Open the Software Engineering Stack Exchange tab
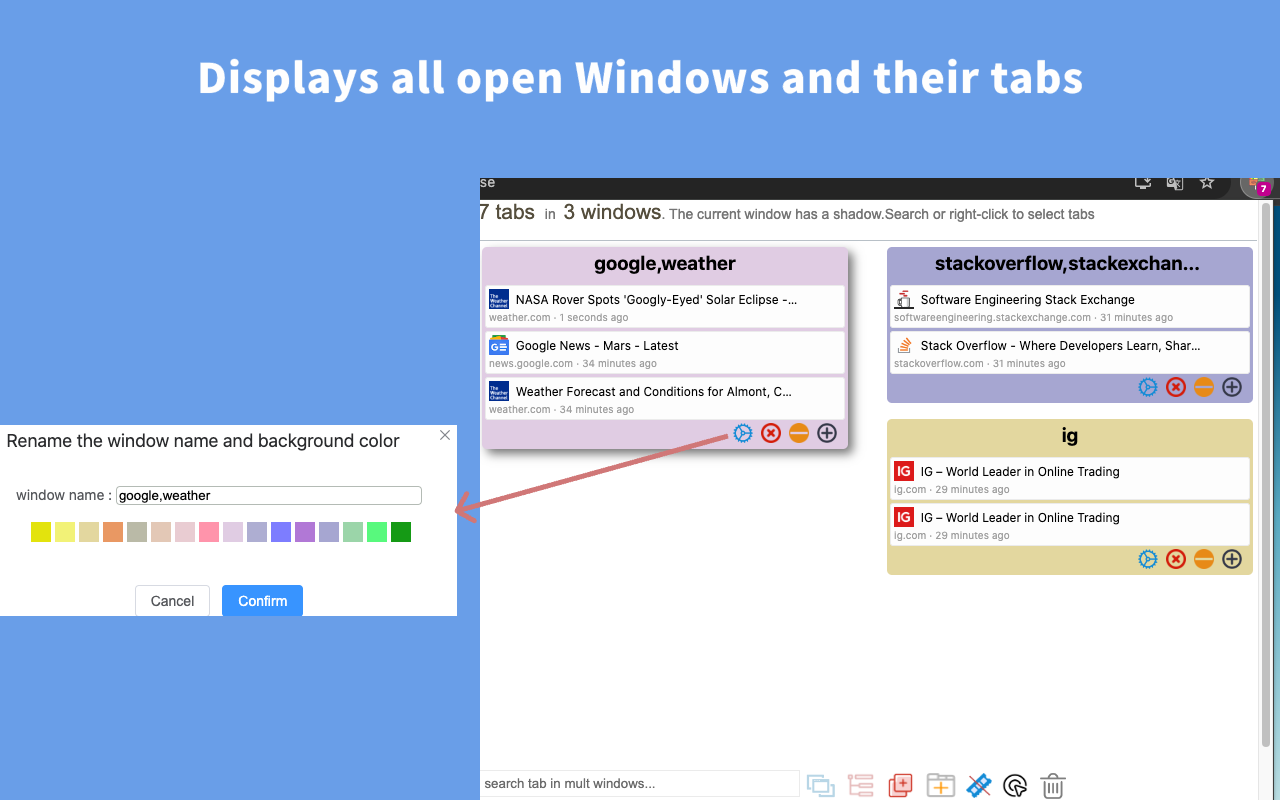The image size is (1280, 800). tap(1070, 306)
